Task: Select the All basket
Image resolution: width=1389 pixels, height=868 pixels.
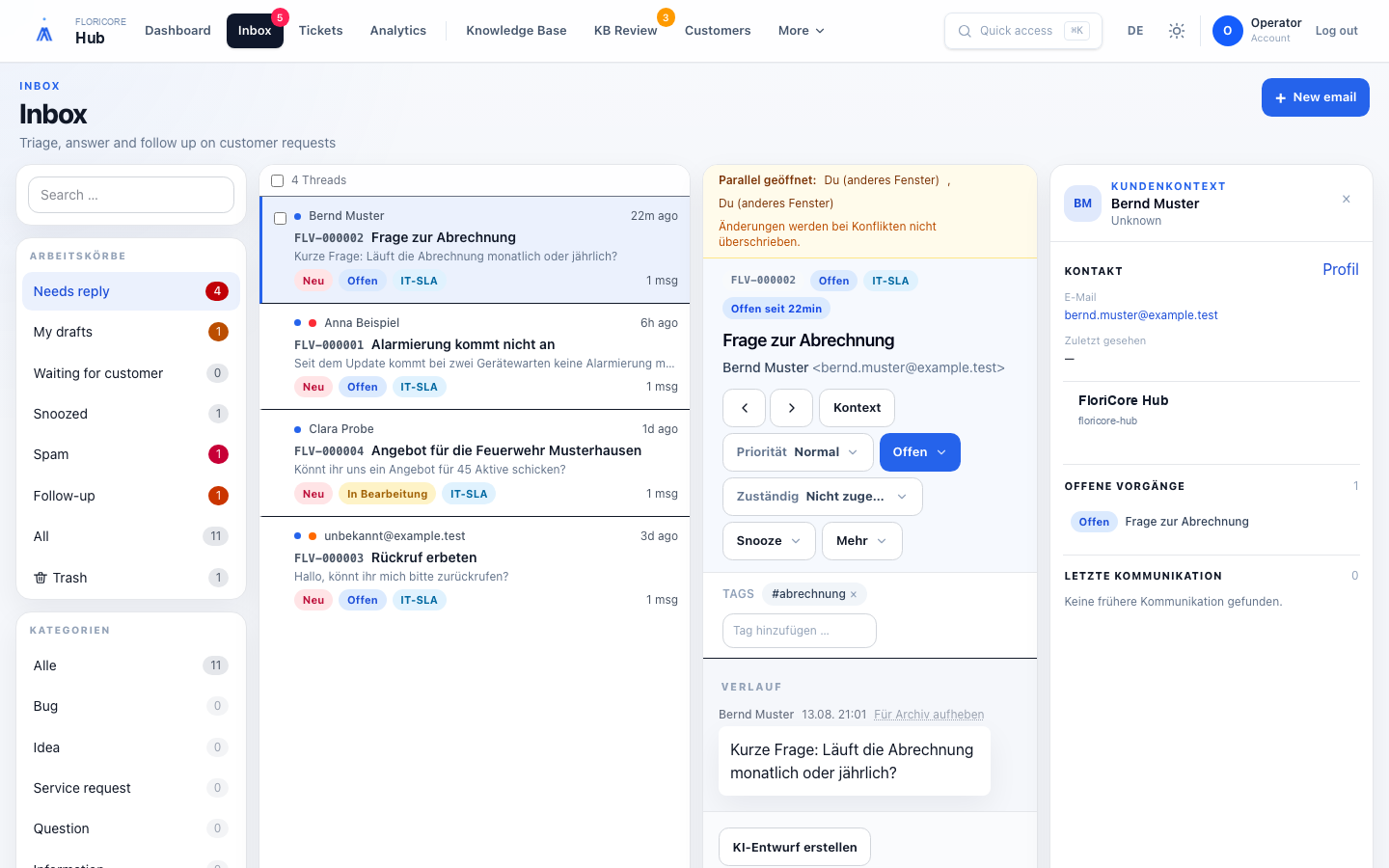Action: point(131,536)
